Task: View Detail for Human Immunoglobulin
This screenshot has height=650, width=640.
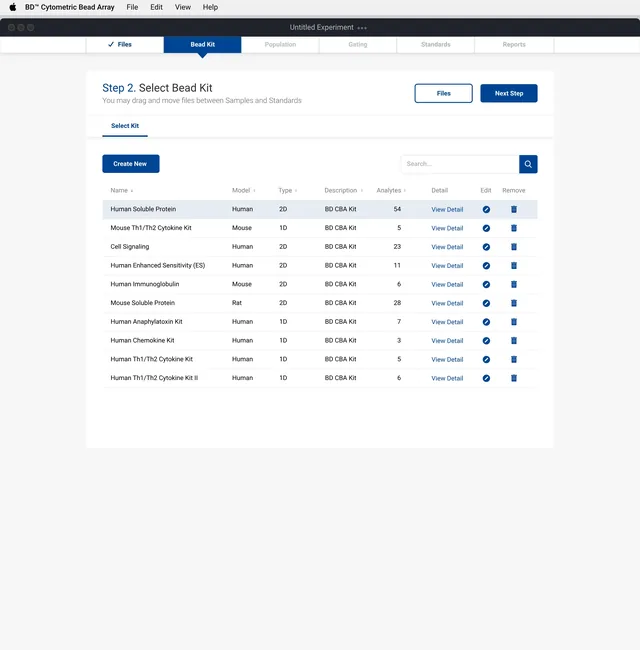Action: click(447, 284)
